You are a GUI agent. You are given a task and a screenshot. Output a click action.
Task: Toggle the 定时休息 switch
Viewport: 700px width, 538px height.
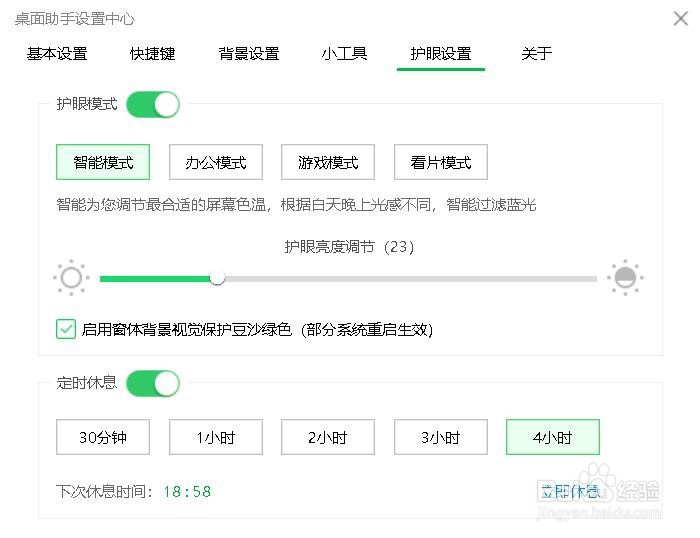(x=153, y=384)
